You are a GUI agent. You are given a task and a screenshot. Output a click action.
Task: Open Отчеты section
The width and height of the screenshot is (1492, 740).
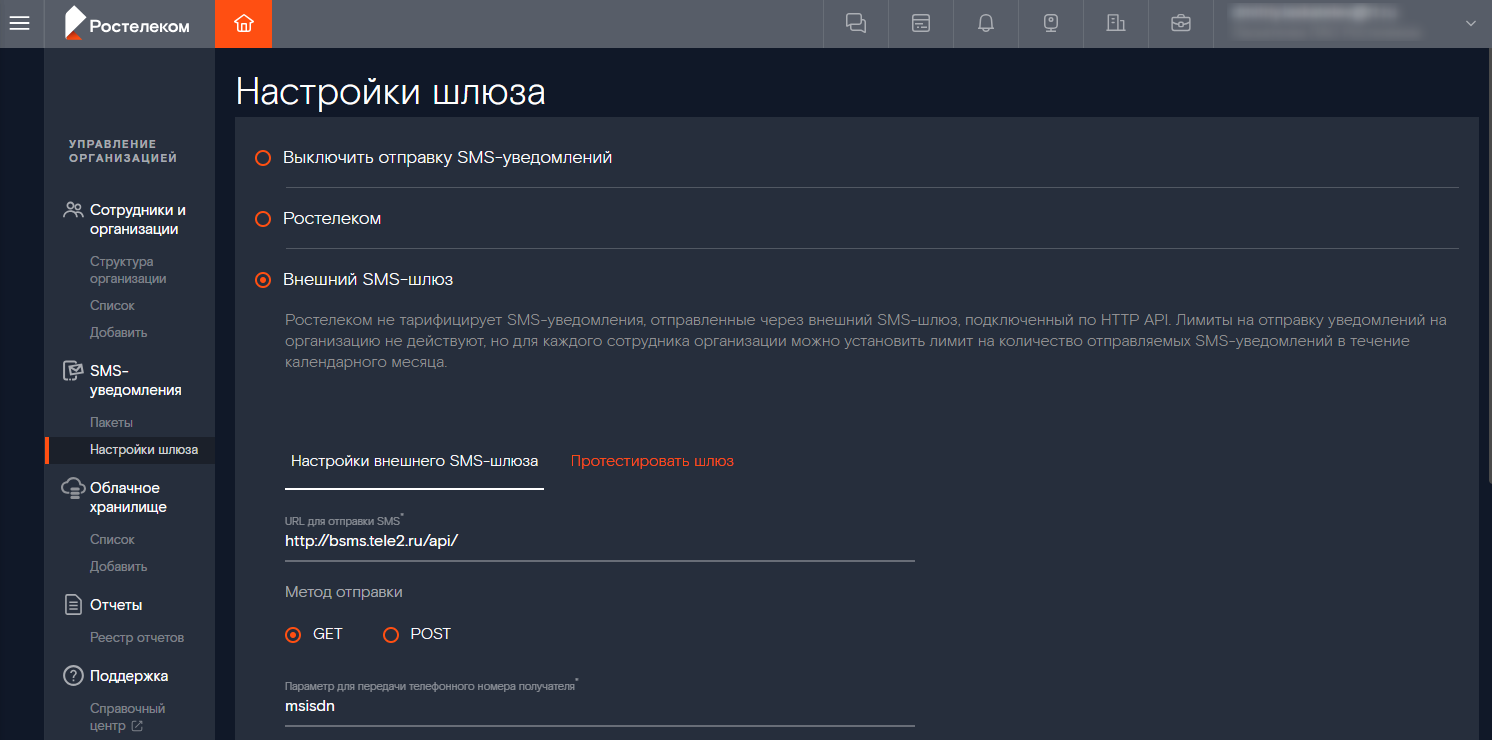tap(116, 605)
